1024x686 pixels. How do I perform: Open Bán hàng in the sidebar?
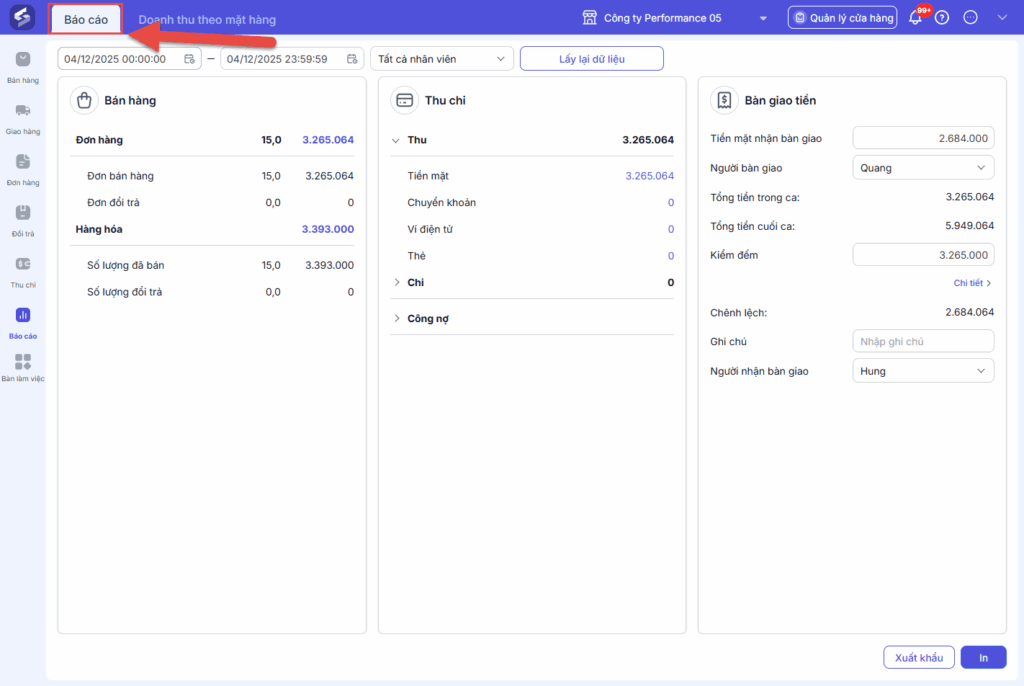[23, 61]
